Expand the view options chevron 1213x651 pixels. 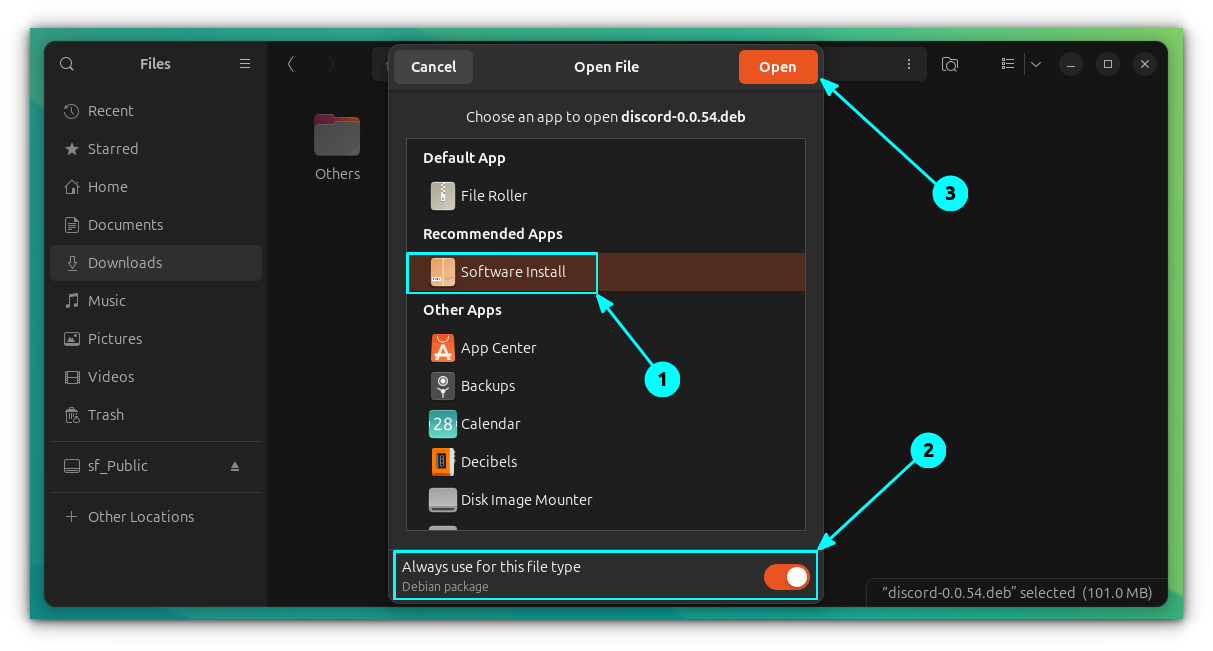[1035, 63]
